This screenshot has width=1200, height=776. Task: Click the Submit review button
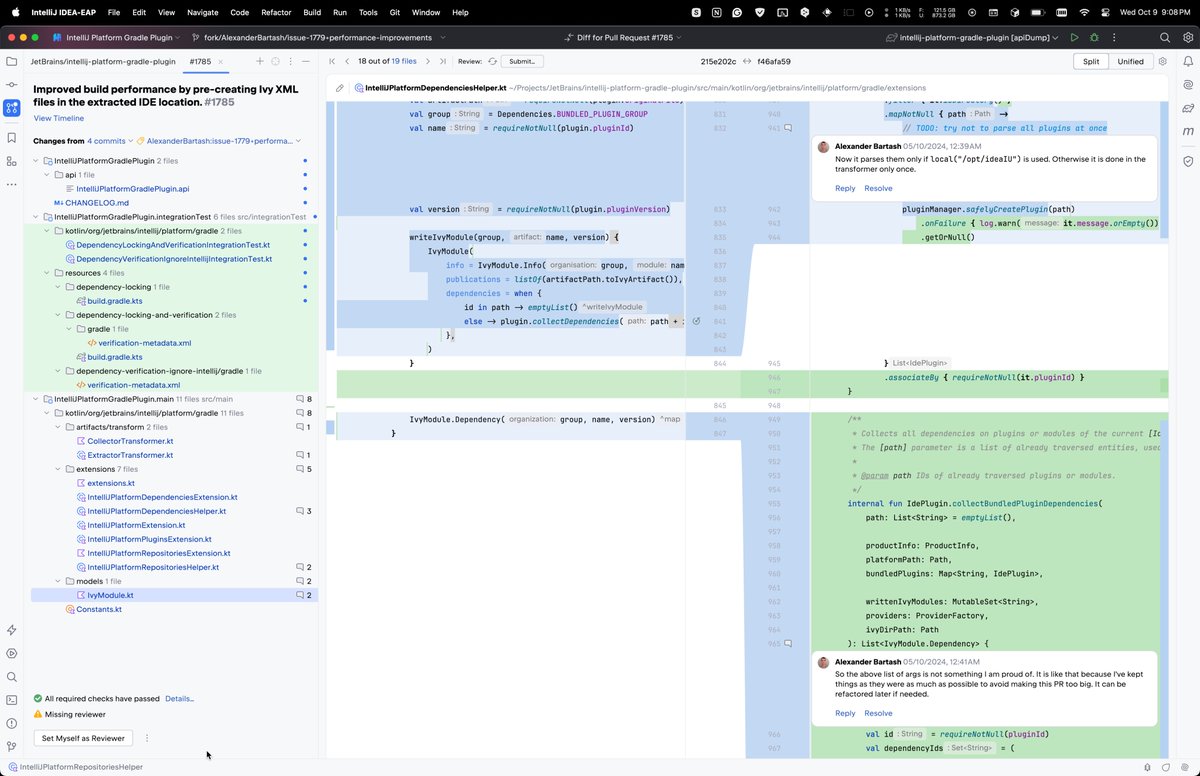[x=522, y=61]
